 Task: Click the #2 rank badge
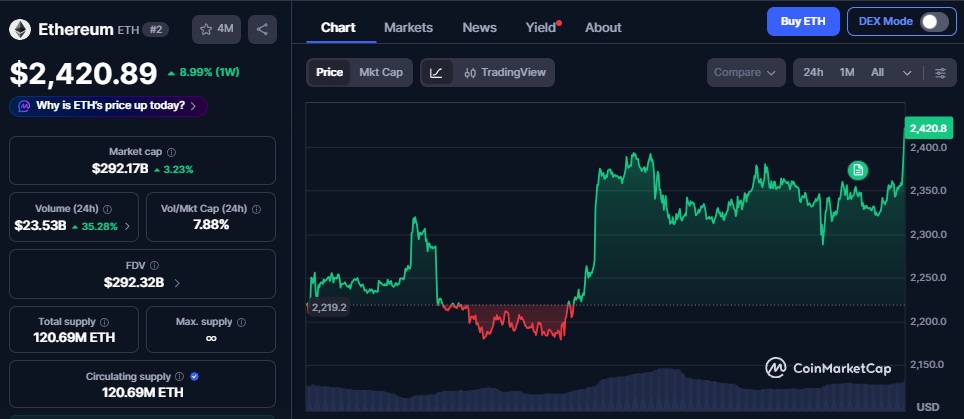(x=156, y=29)
